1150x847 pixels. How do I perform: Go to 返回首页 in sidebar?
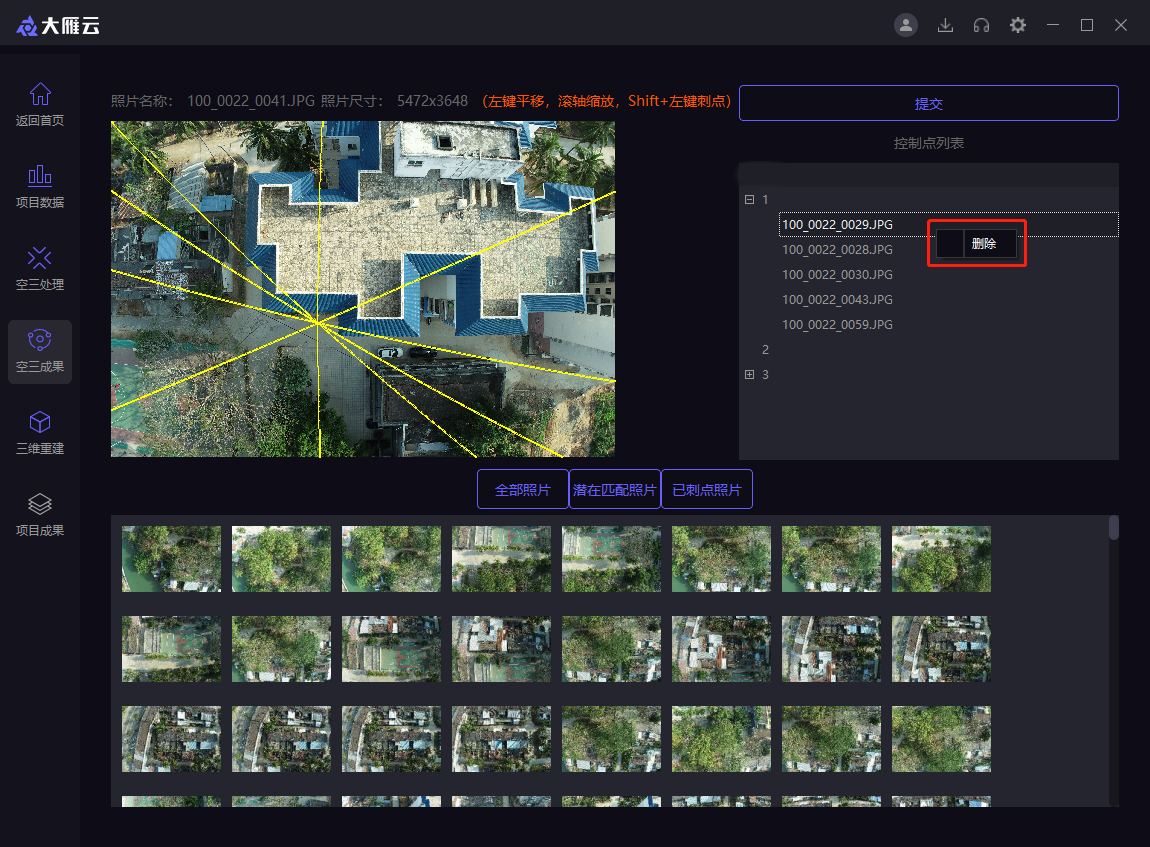point(40,104)
